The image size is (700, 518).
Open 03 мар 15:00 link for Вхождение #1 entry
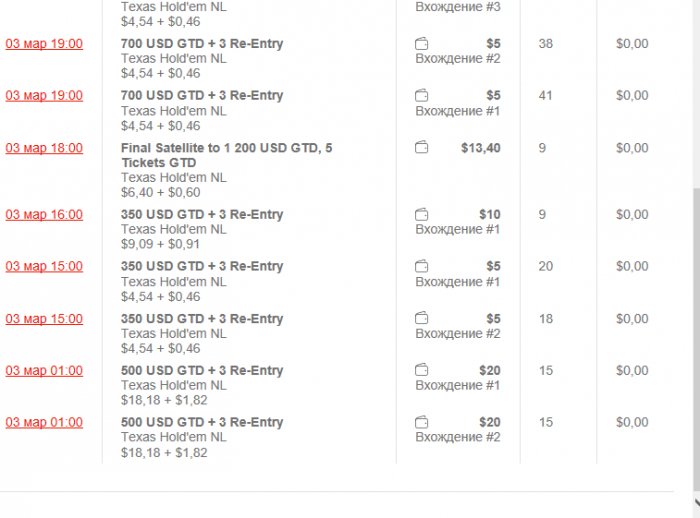click(x=44, y=266)
